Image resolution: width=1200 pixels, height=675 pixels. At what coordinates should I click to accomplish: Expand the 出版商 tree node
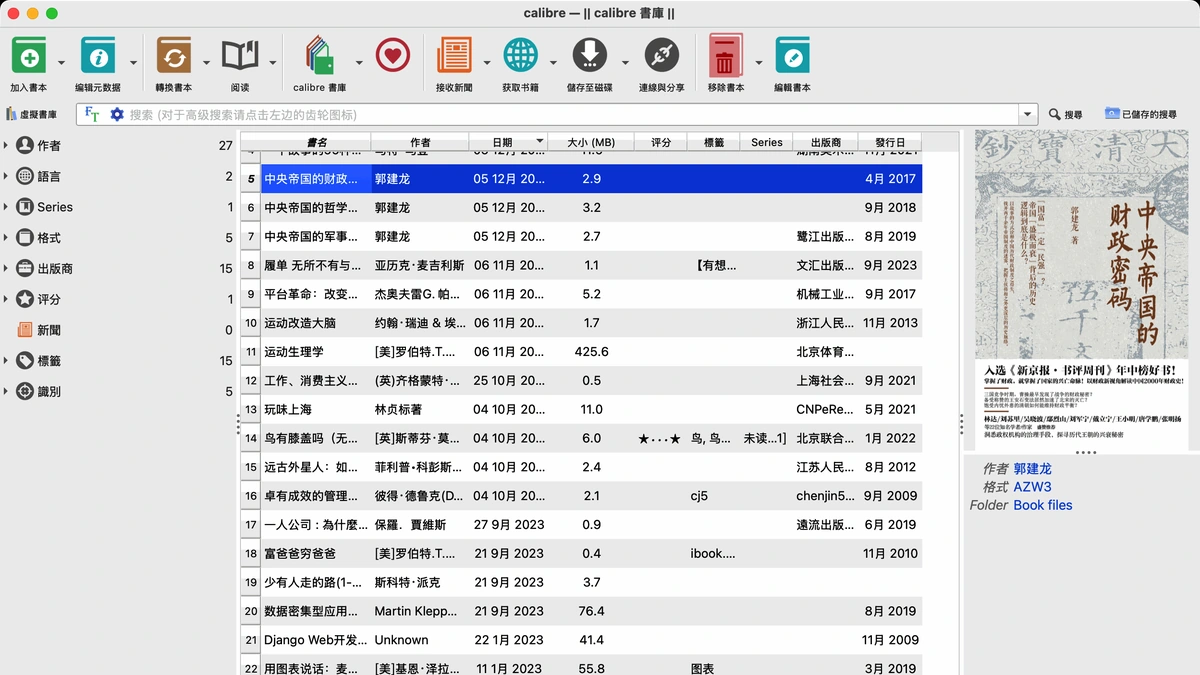[x=6, y=269]
